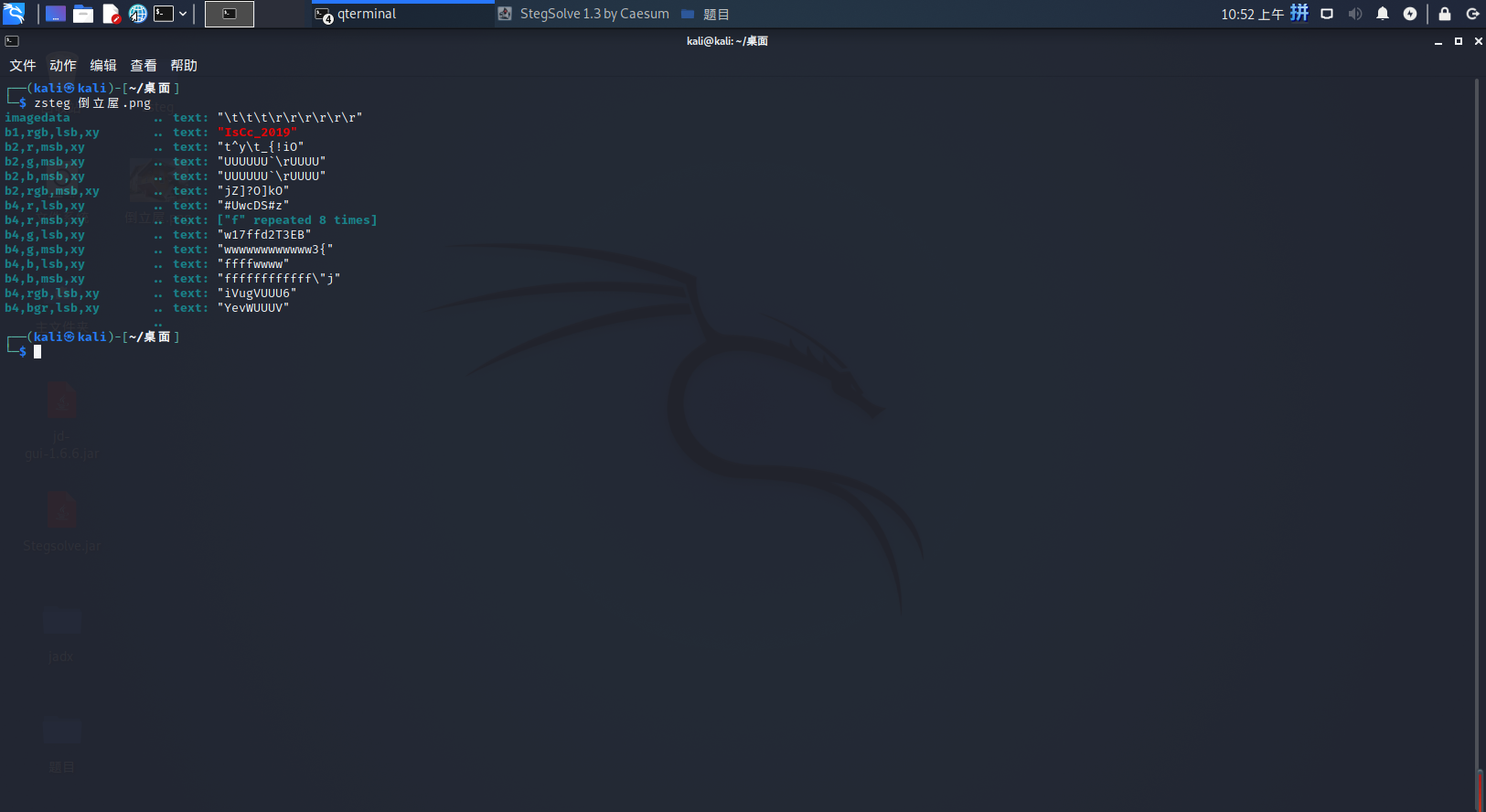Close the qterminal window
Screen dimensions: 1486x812
tap(1479, 41)
